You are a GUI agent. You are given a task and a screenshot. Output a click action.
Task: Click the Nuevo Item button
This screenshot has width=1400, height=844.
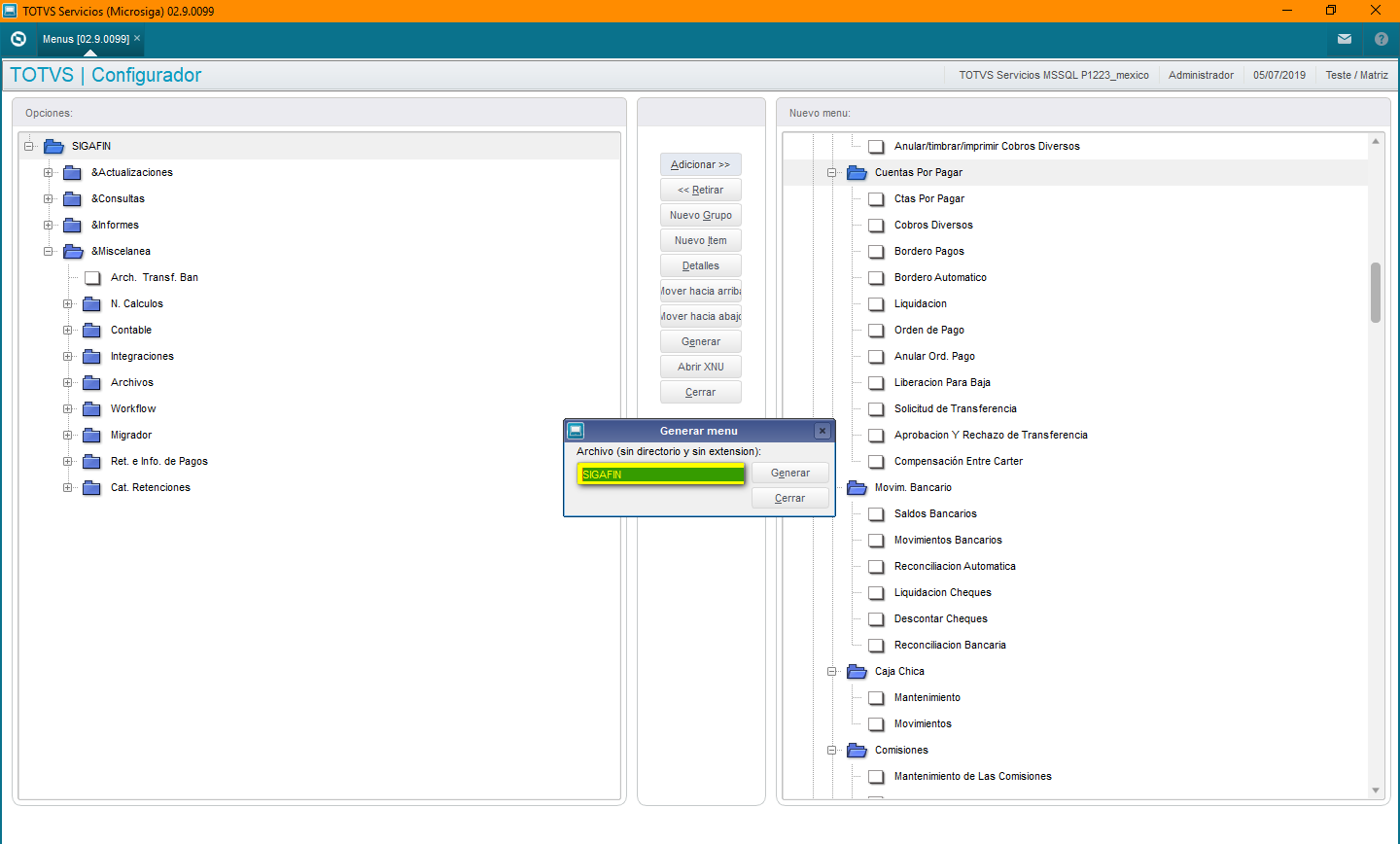(x=700, y=240)
